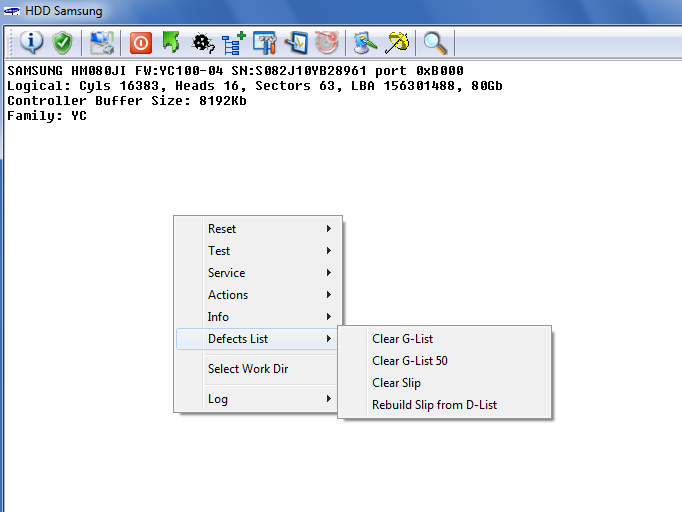The width and height of the screenshot is (682, 512).
Task: Expand arrow next to Reset
Action: pyautogui.click(x=329, y=229)
